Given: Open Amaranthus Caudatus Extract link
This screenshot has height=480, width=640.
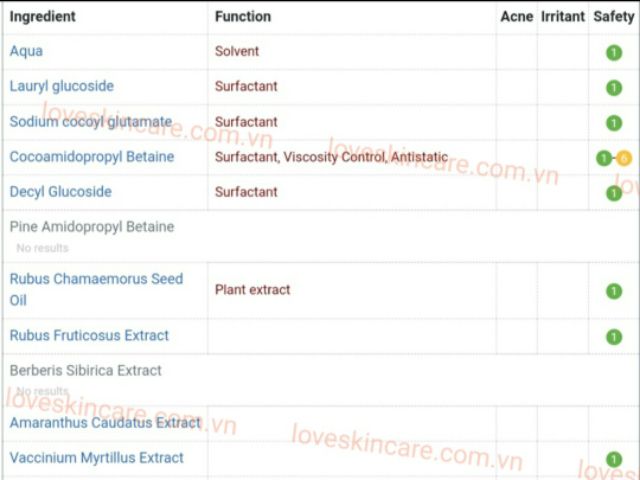Looking at the screenshot, I should [x=105, y=422].
